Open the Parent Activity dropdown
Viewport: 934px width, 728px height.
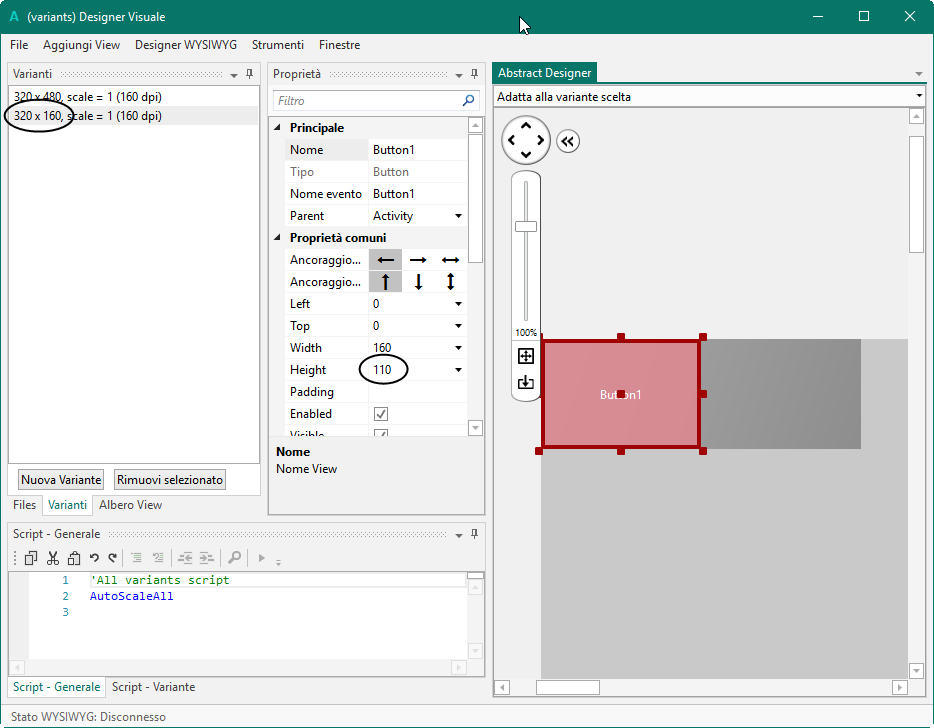point(458,216)
